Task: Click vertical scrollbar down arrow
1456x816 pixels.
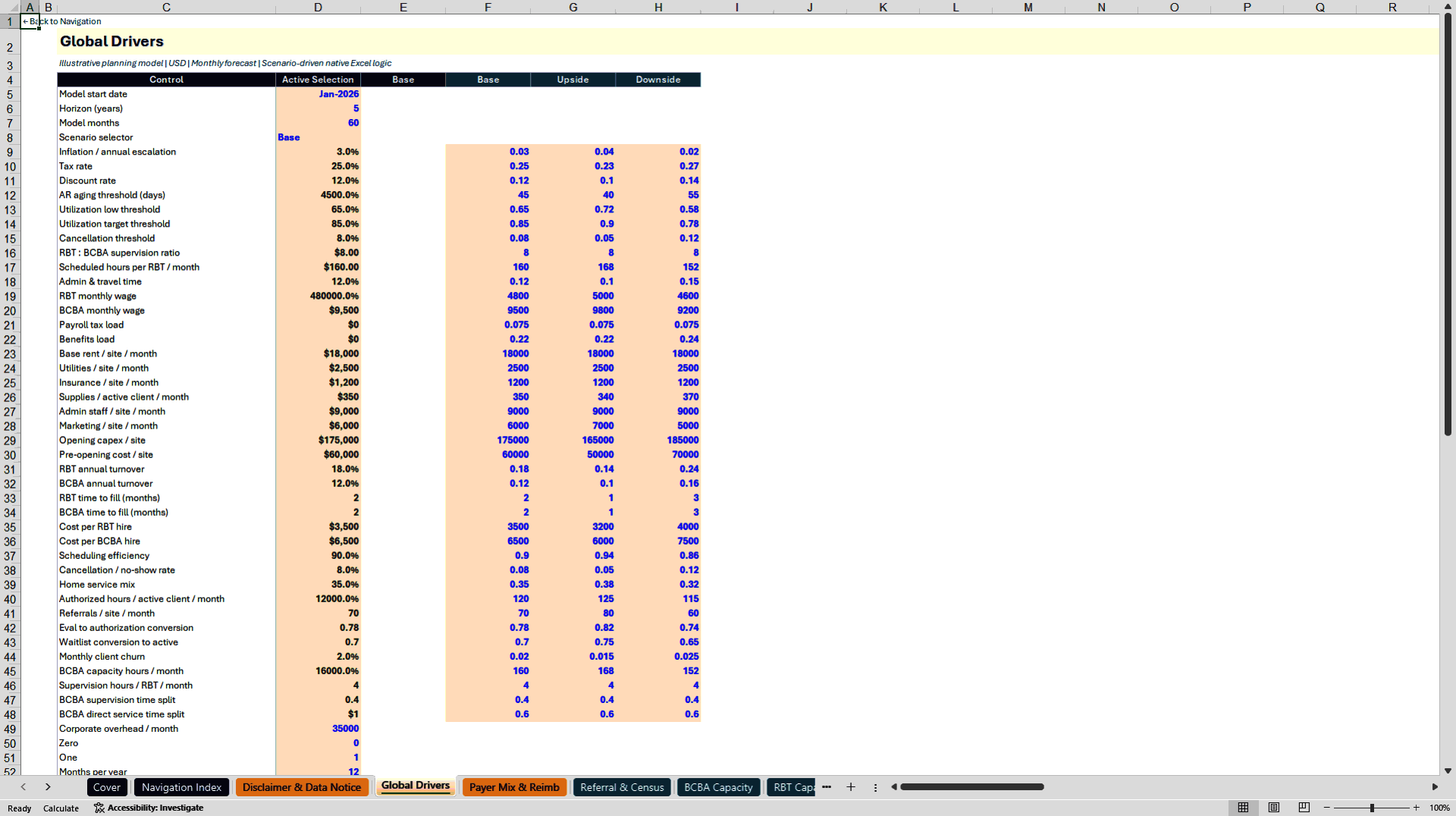Action: [1448, 770]
